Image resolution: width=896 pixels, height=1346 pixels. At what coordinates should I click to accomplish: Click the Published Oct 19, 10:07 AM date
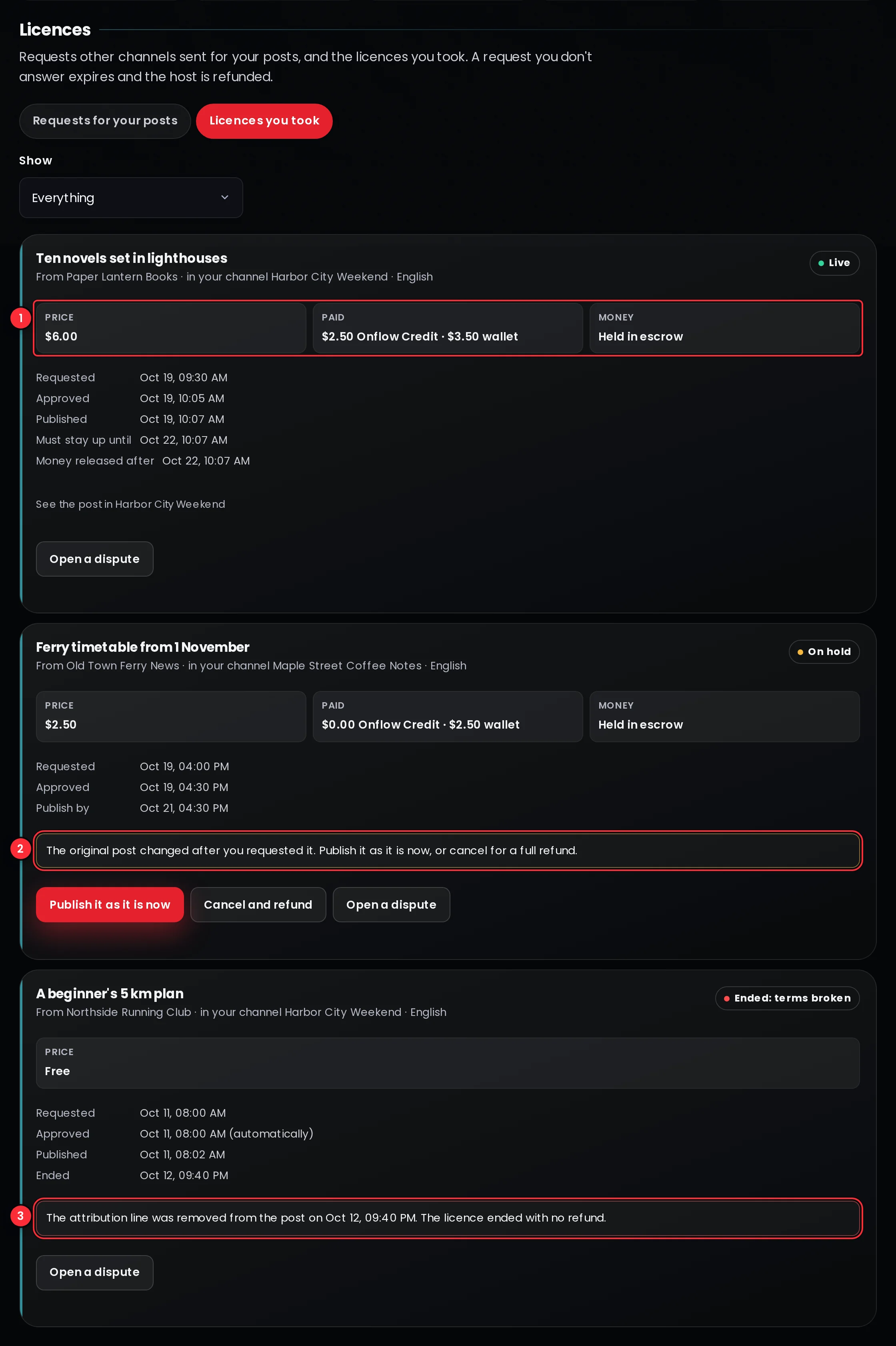[x=182, y=419]
